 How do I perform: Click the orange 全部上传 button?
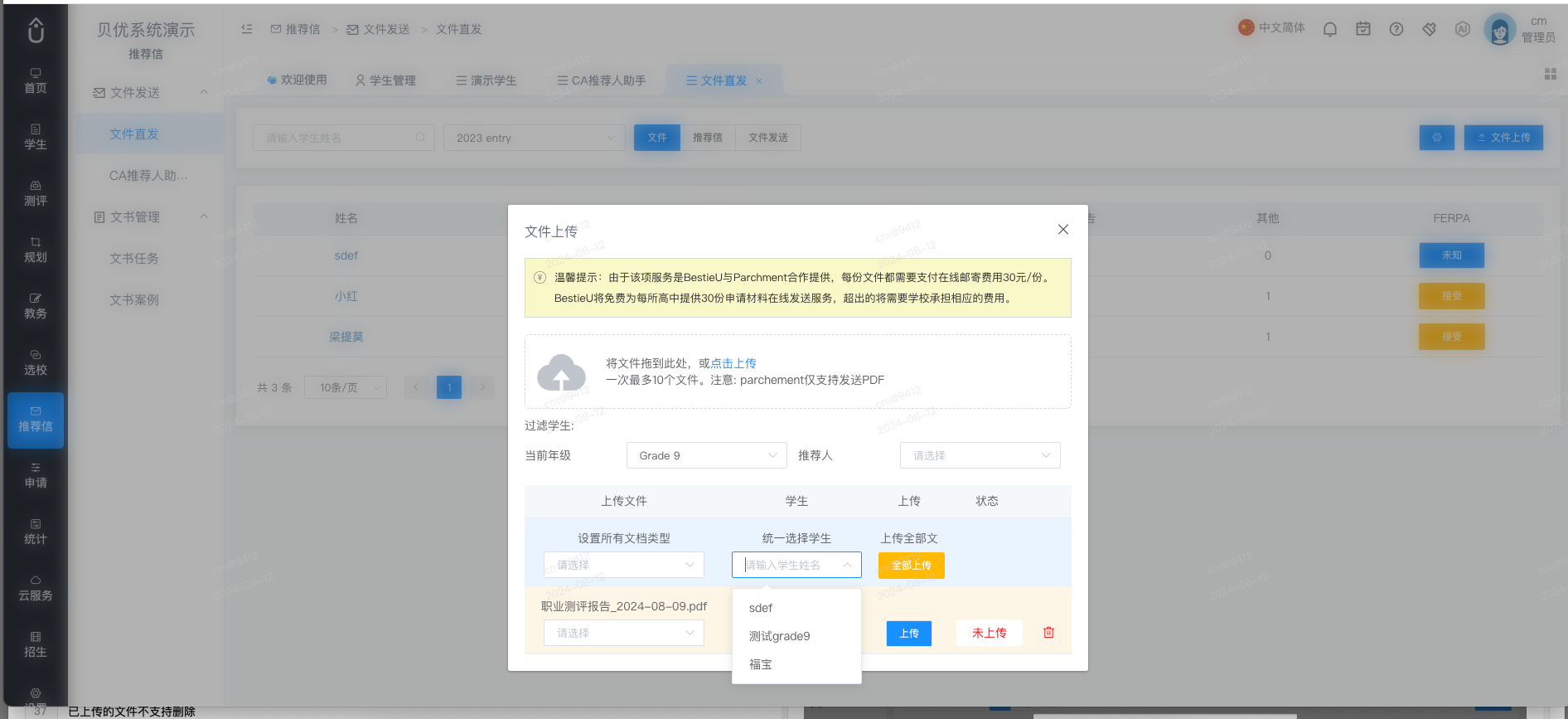[x=912, y=565]
